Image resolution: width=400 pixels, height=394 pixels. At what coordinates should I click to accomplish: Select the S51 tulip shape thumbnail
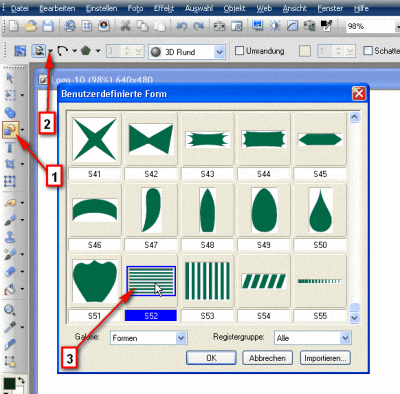[x=95, y=281]
